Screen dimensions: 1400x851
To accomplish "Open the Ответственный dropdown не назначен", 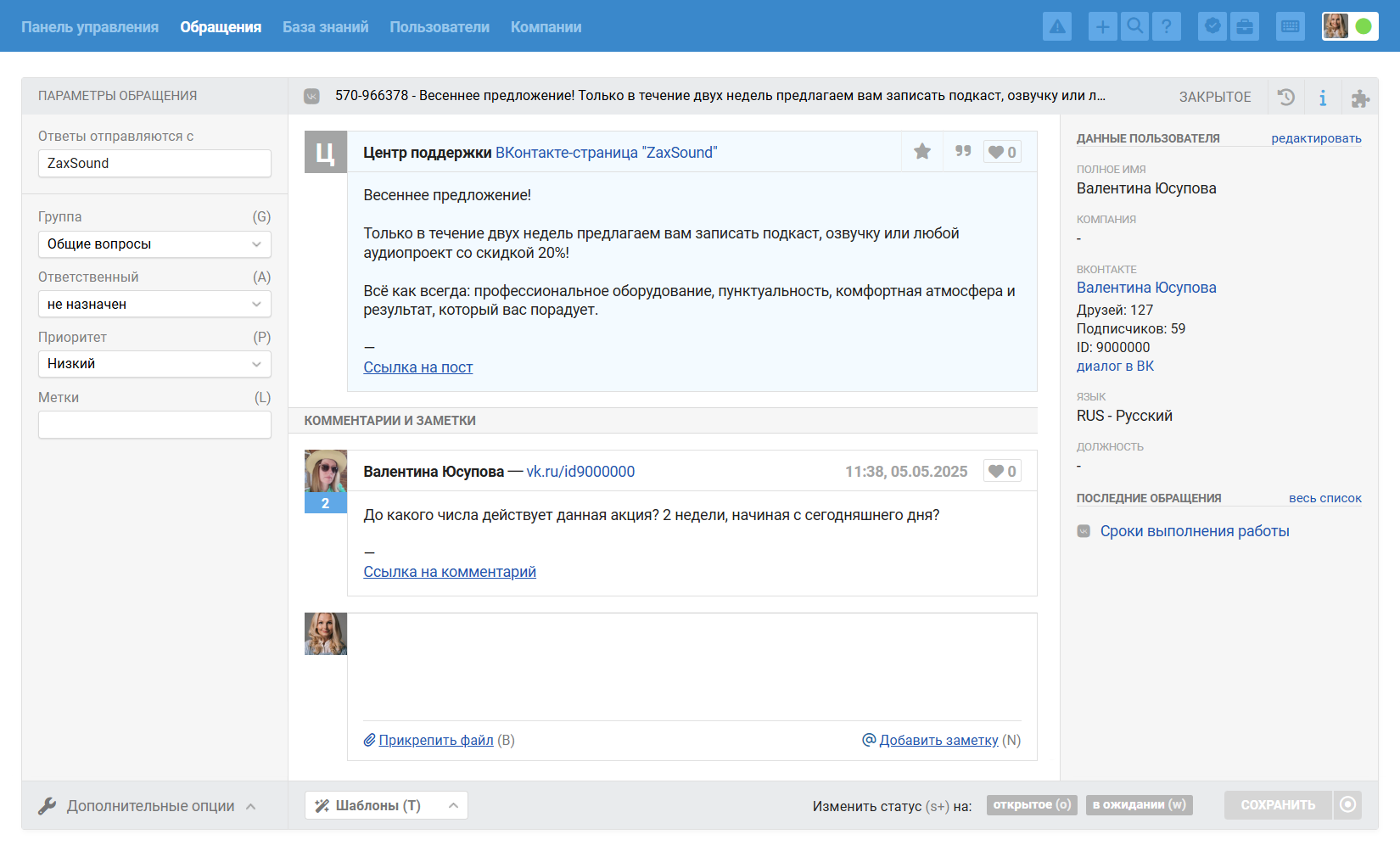I will coord(154,304).
